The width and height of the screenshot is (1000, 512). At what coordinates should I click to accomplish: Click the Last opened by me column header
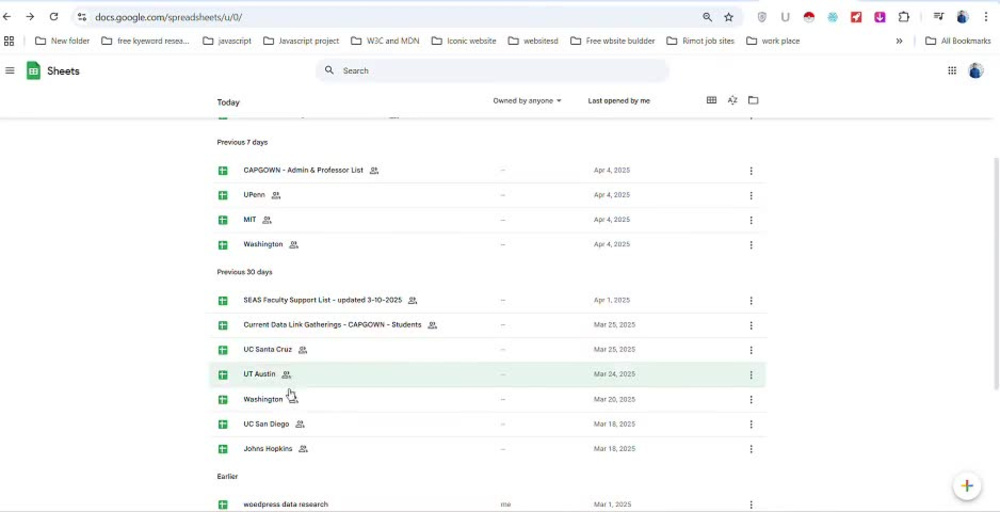619,101
